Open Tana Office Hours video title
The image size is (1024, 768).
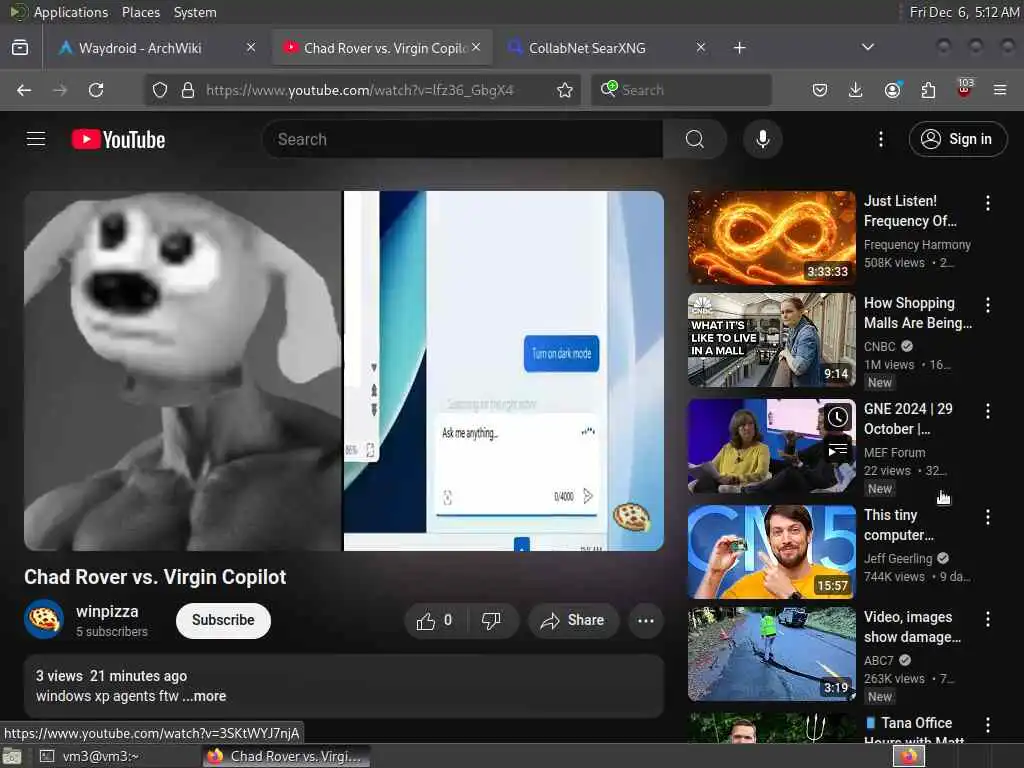[x=916, y=732]
